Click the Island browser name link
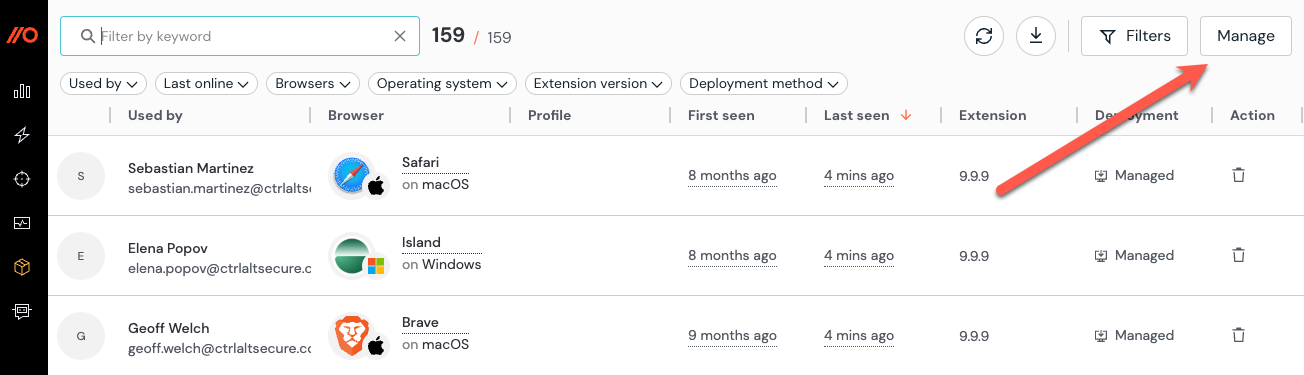 [x=421, y=242]
